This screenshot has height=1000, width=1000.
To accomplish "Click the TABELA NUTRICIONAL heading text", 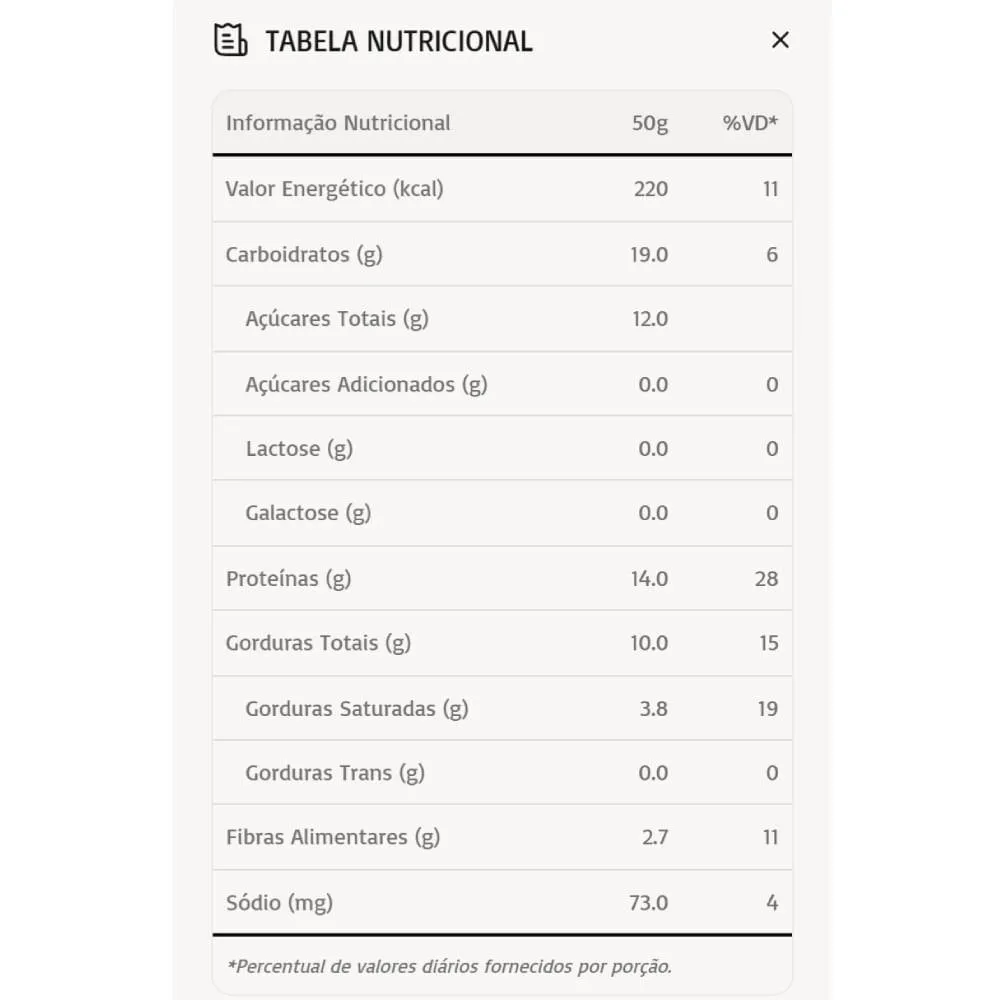I will click(x=398, y=42).
